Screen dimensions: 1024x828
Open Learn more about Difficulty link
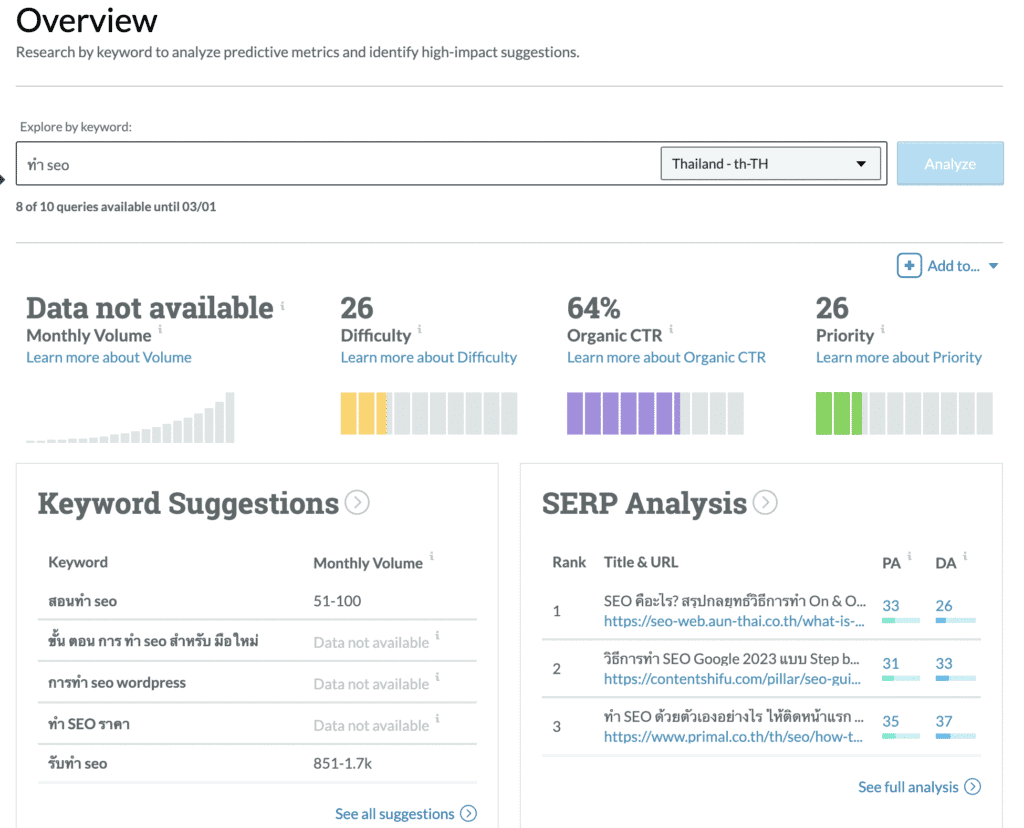tap(428, 357)
